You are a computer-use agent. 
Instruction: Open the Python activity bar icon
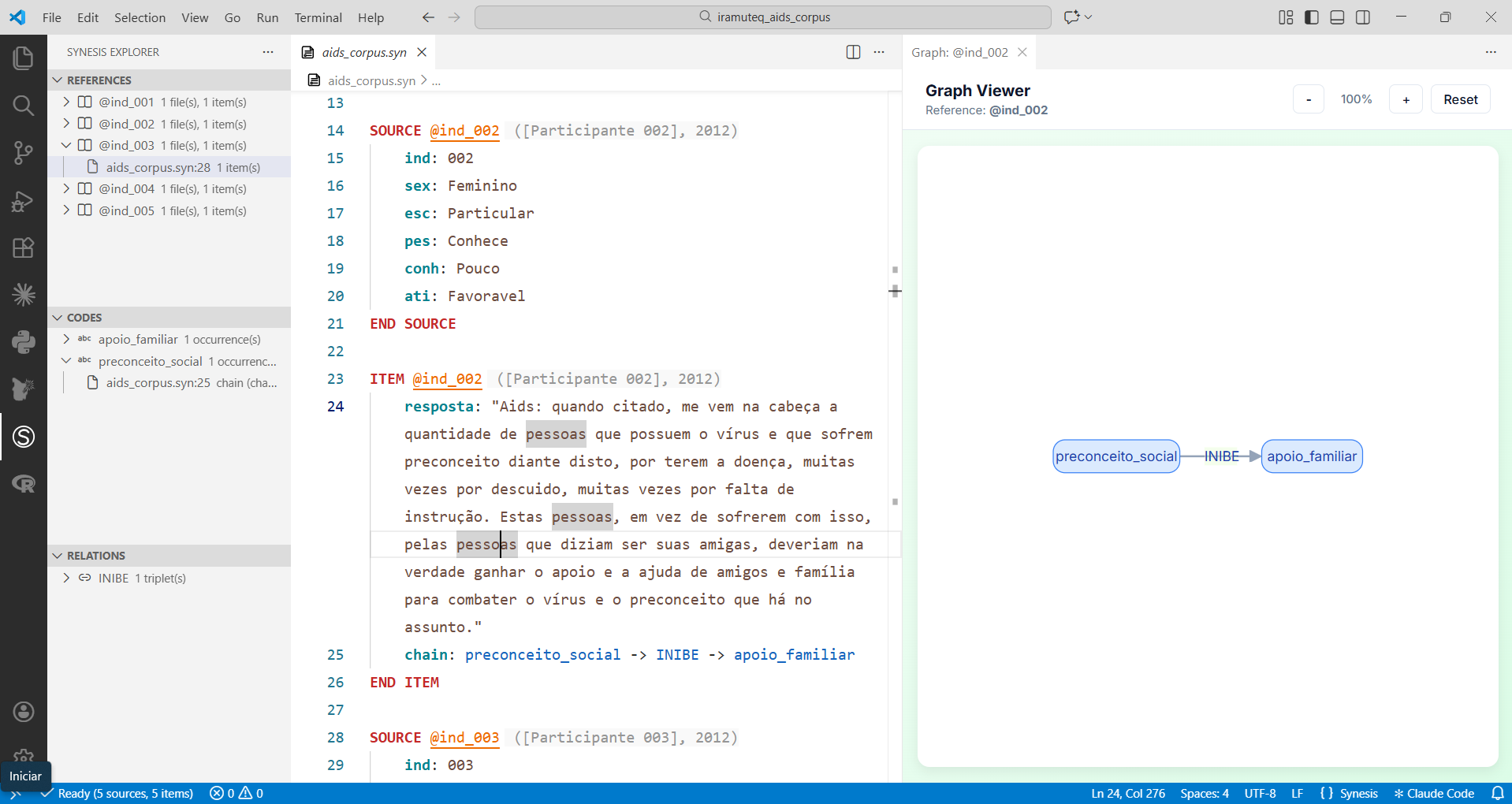[24, 342]
